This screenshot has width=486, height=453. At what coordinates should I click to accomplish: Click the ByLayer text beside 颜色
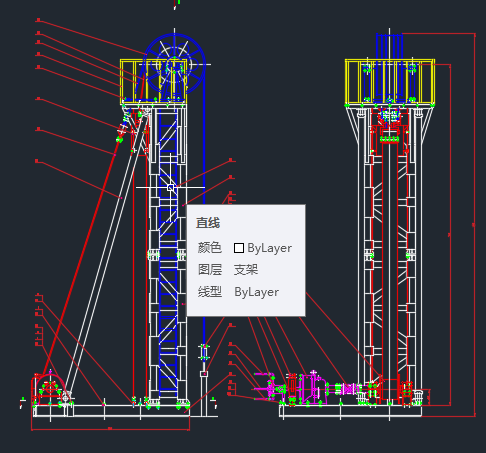coord(270,248)
